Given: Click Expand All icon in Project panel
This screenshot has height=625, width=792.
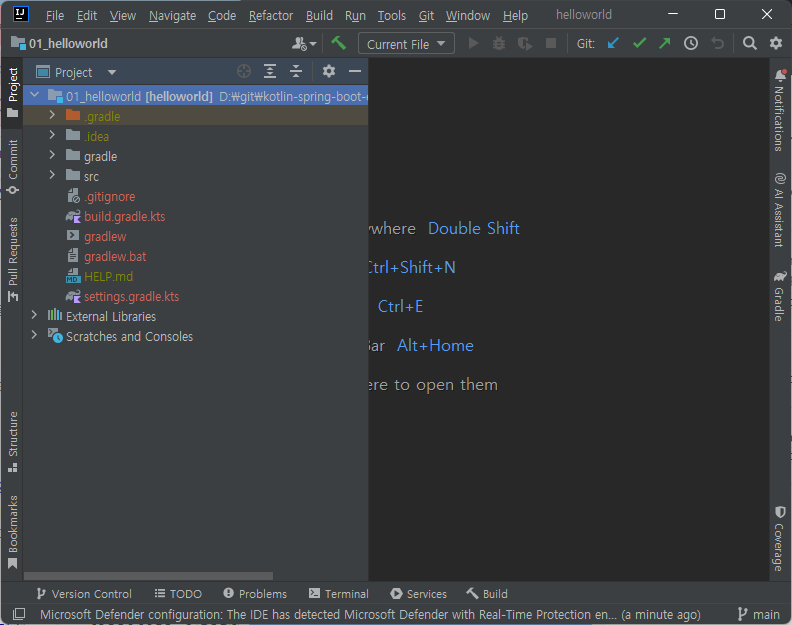Looking at the screenshot, I should [x=270, y=71].
